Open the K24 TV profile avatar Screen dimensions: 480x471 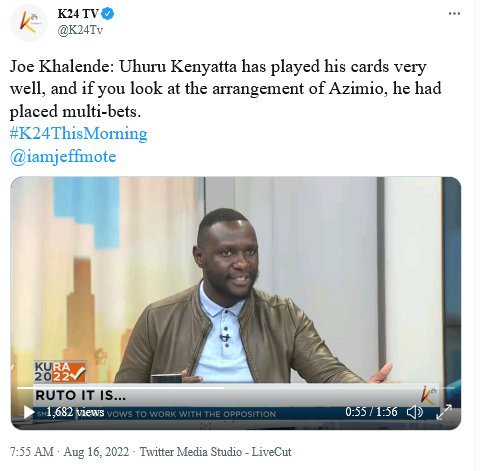pyautogui.click(x=28, y=24)
